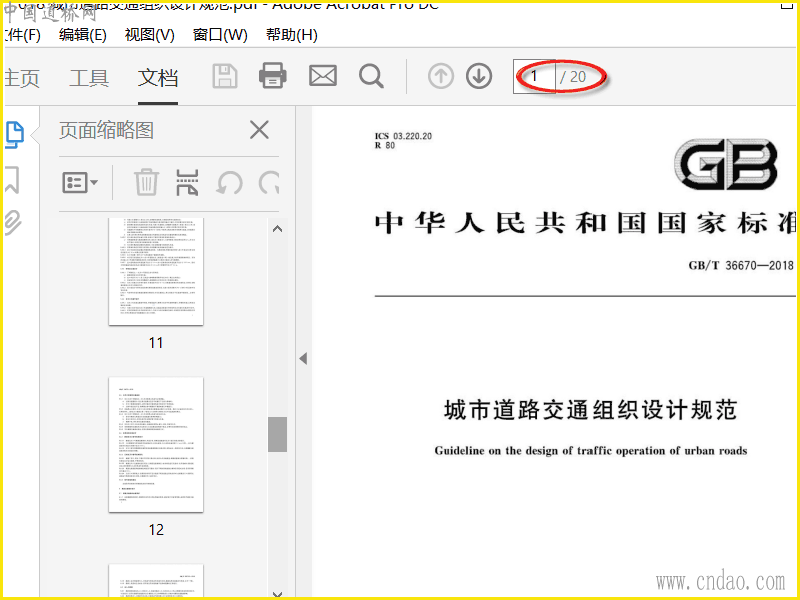The image size is (800, 600).
Task: Delete selected pages with trash icon
Action: pos(146,182)
